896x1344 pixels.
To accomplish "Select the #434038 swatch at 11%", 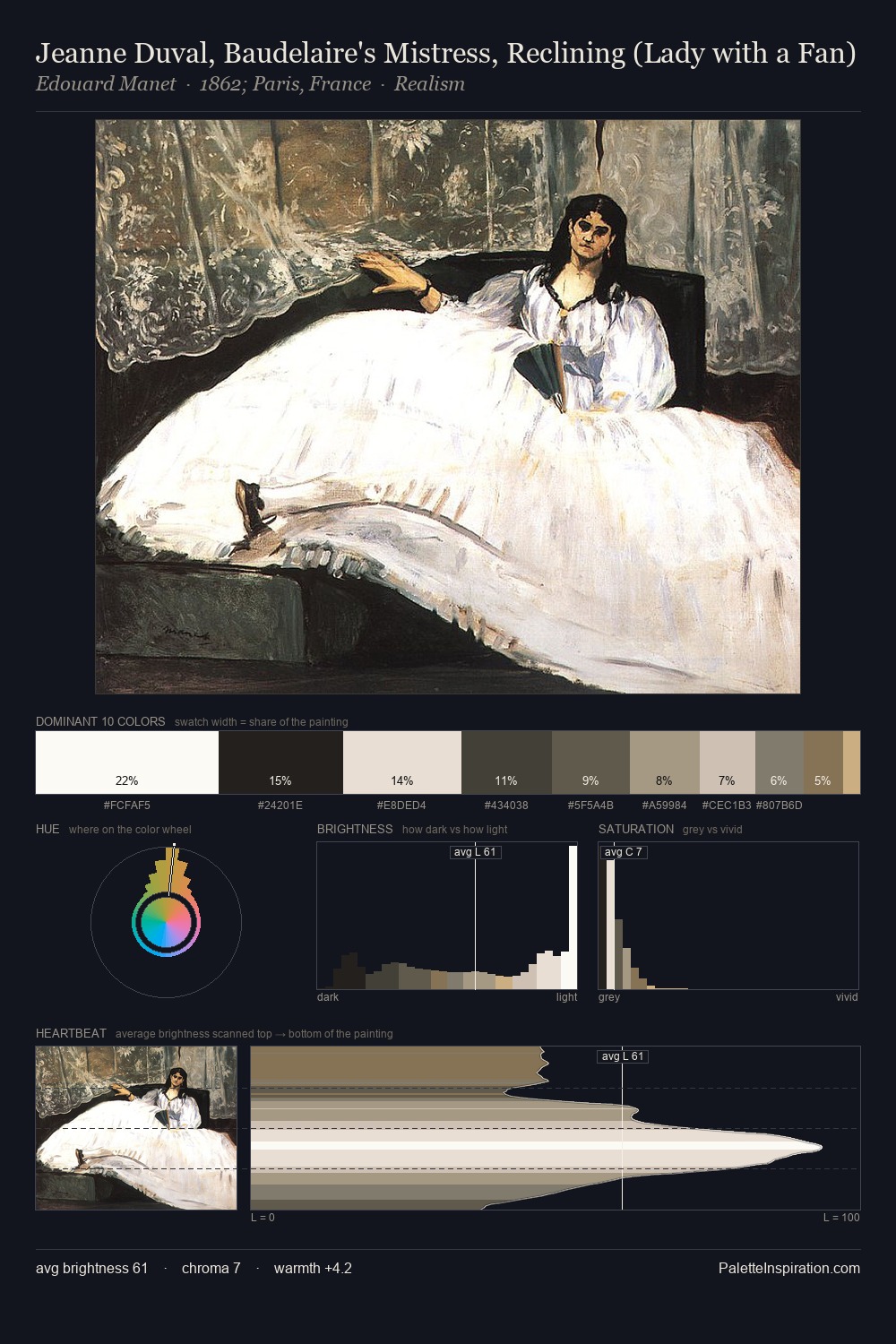I will (506, 762).
